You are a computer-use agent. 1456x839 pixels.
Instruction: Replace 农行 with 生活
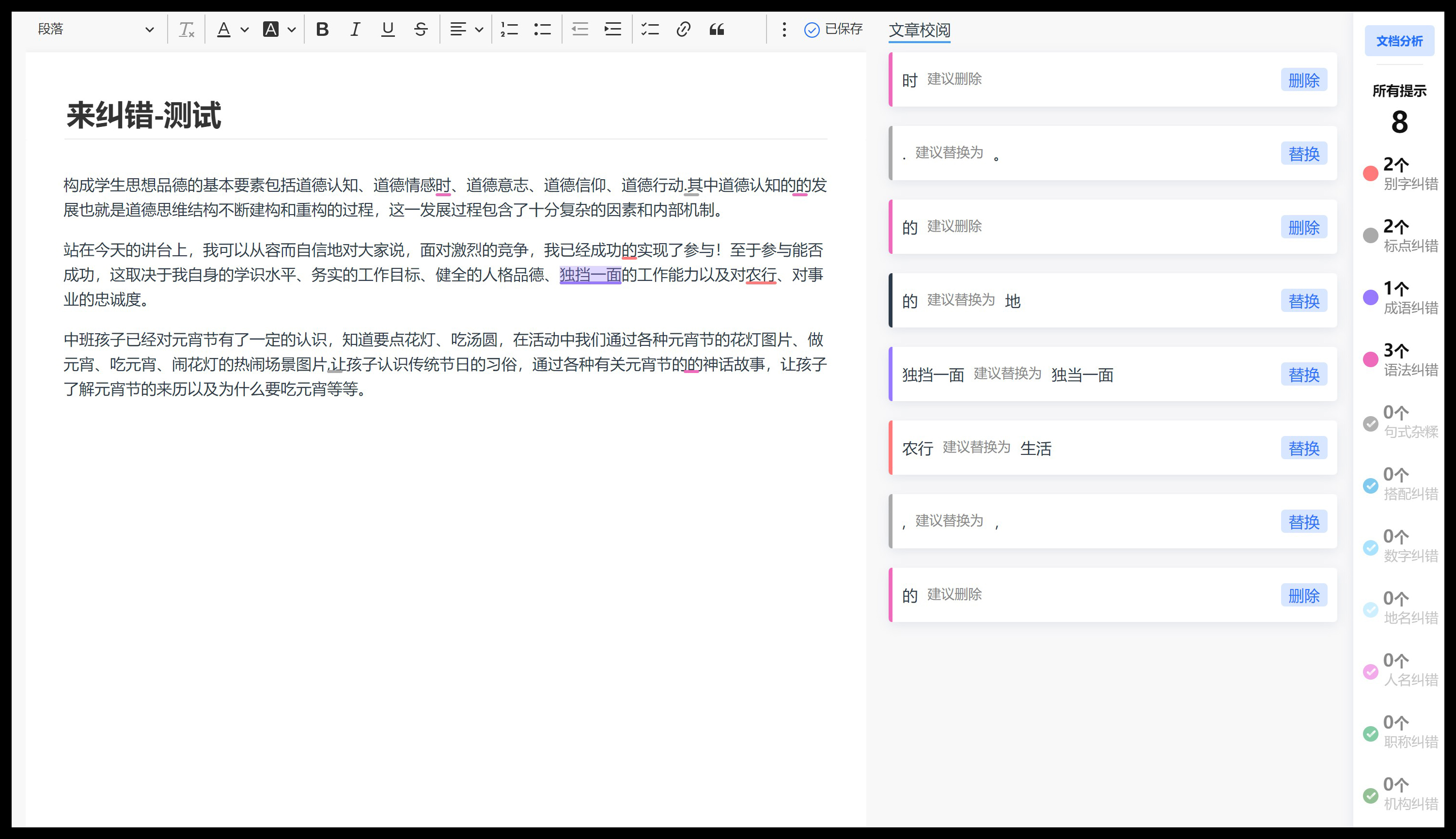point(1304,448)
